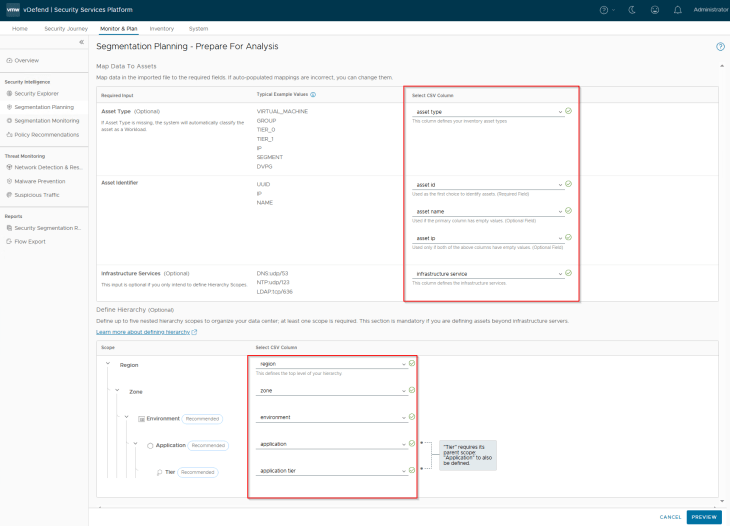Click the Preview button
This screenshot has width=730, height=526.
click(704, 517)
